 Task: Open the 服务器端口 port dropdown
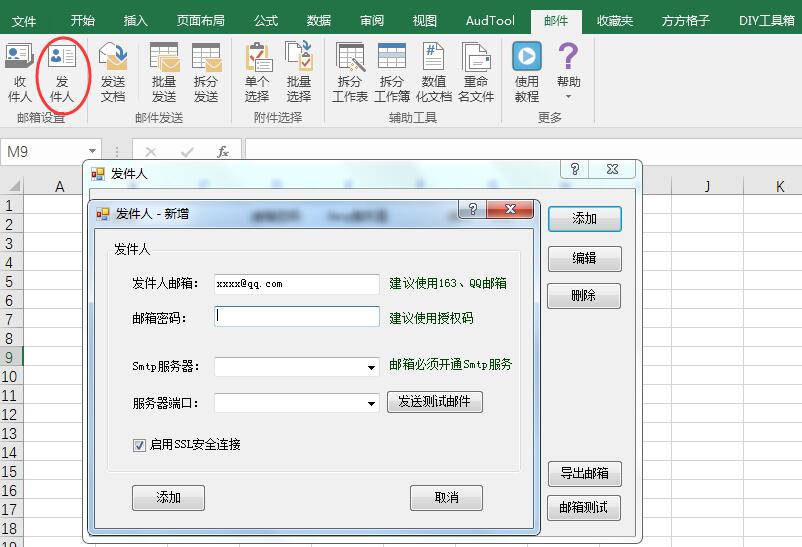click(371, 404)
